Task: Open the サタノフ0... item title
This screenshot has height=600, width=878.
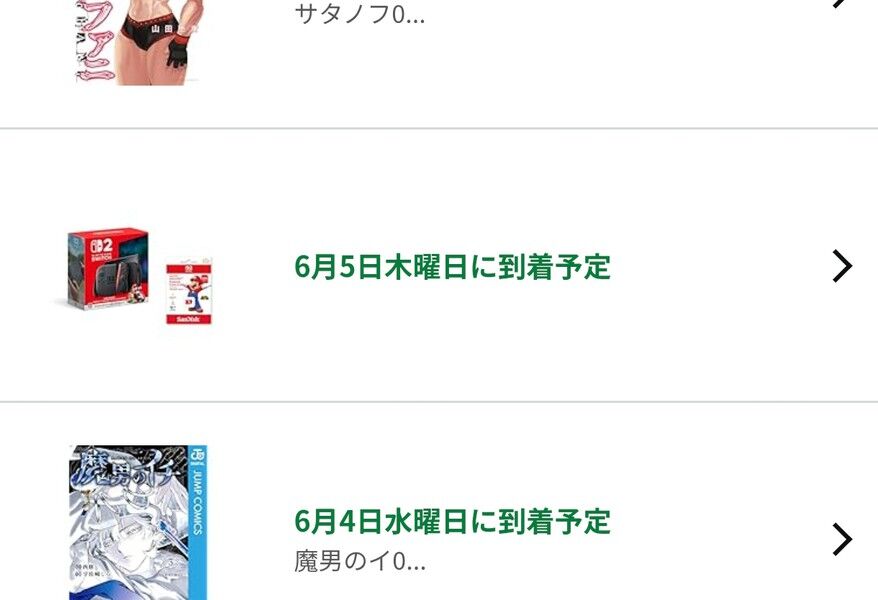Action: [359, 14]
